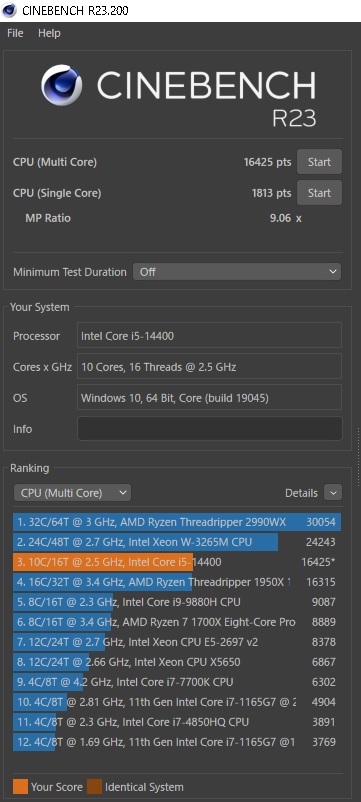Open the File menu
The width and height of the screenshot is (361, 802).
pos(15,33)
